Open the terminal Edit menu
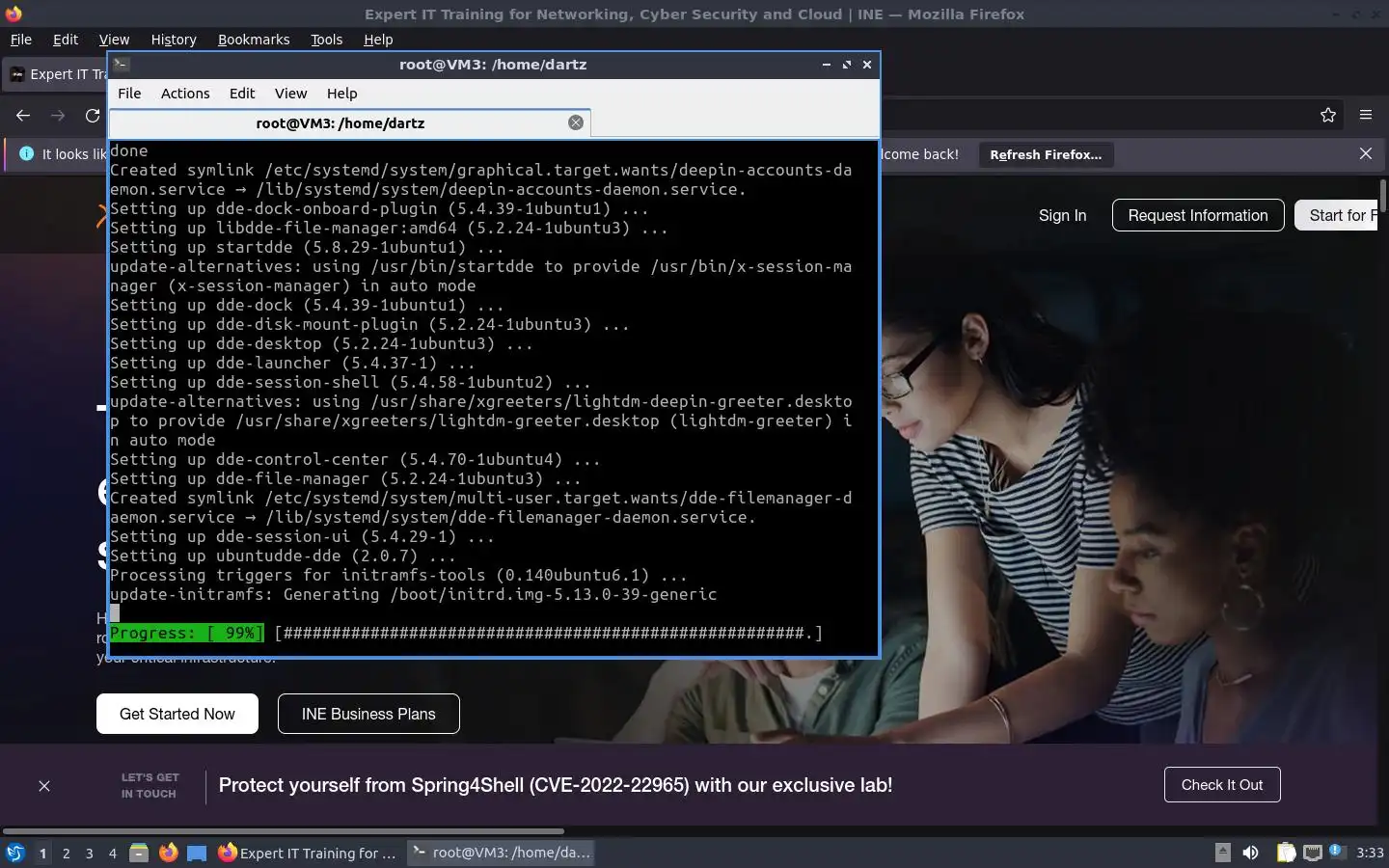Viewport: 1389px width, 868px height. [x=242, y=94]
